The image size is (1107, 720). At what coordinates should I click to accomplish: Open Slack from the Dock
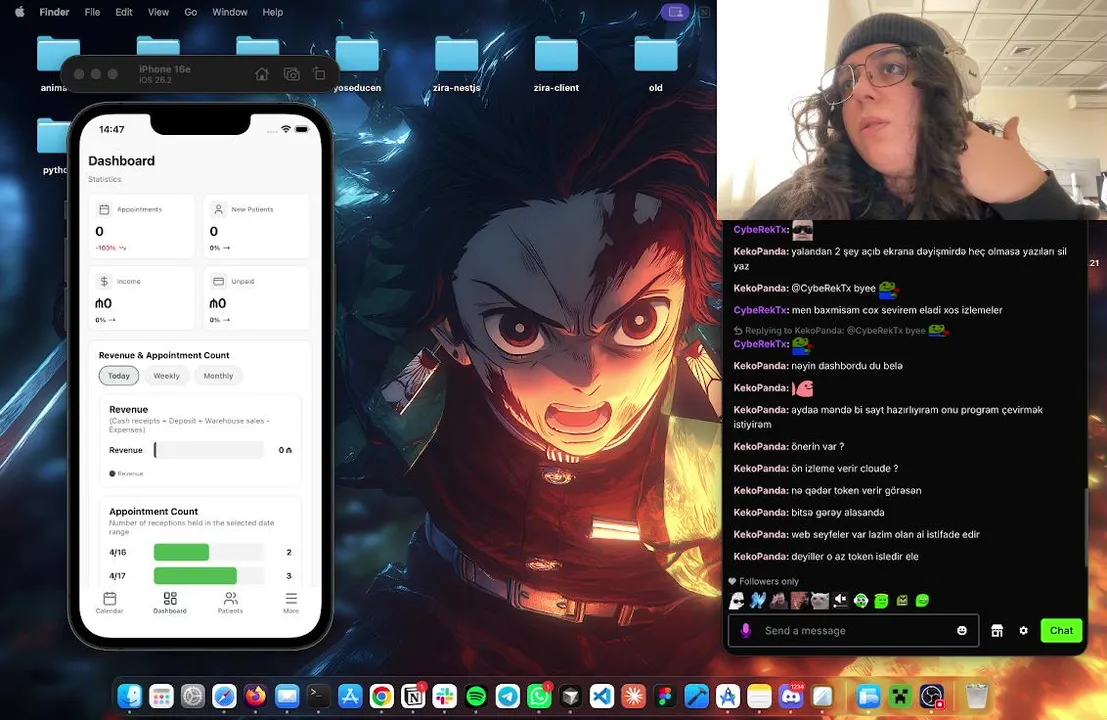click(x=445, y=697)
